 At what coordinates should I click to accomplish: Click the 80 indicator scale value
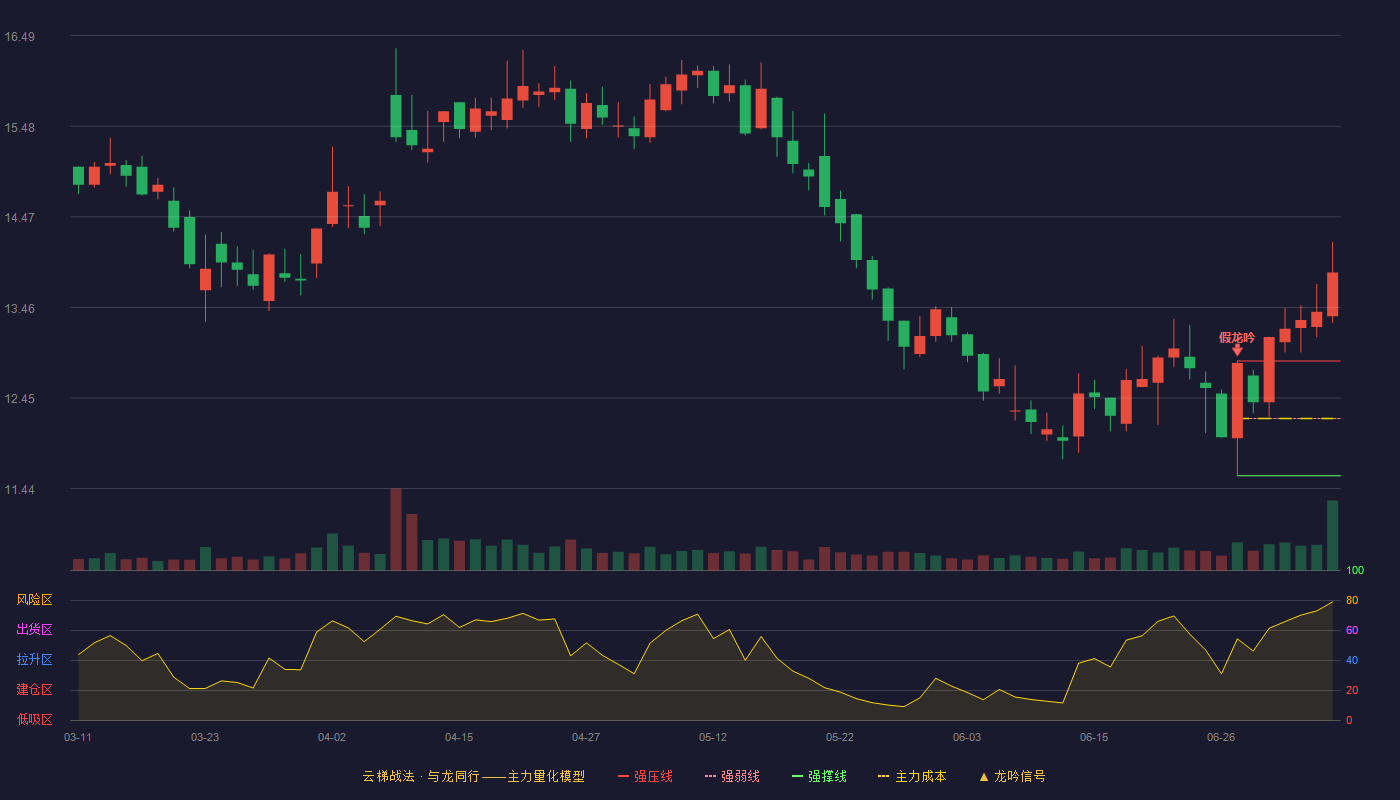point(1352,600)
